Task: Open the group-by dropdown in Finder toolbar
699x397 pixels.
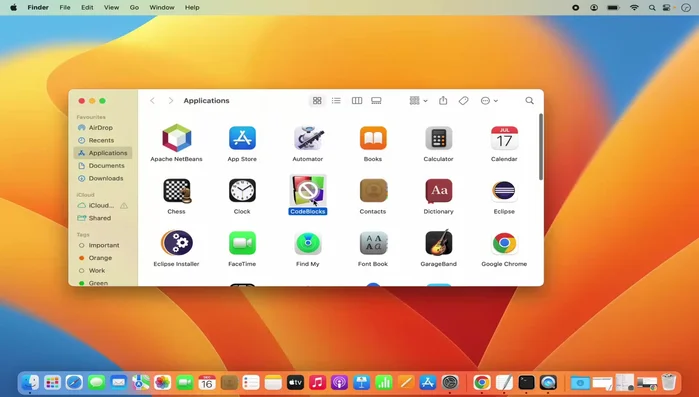Action: pos(418,101)
